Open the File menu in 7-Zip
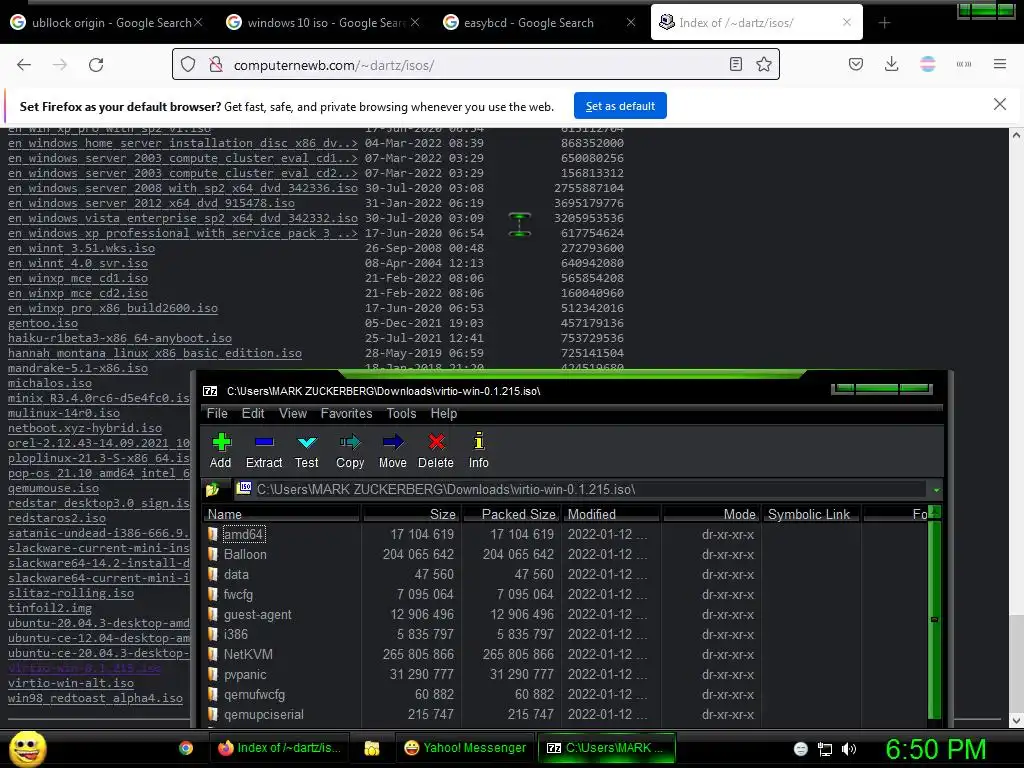The width and height of the screenshot is (1024, 768). (217, 413)
